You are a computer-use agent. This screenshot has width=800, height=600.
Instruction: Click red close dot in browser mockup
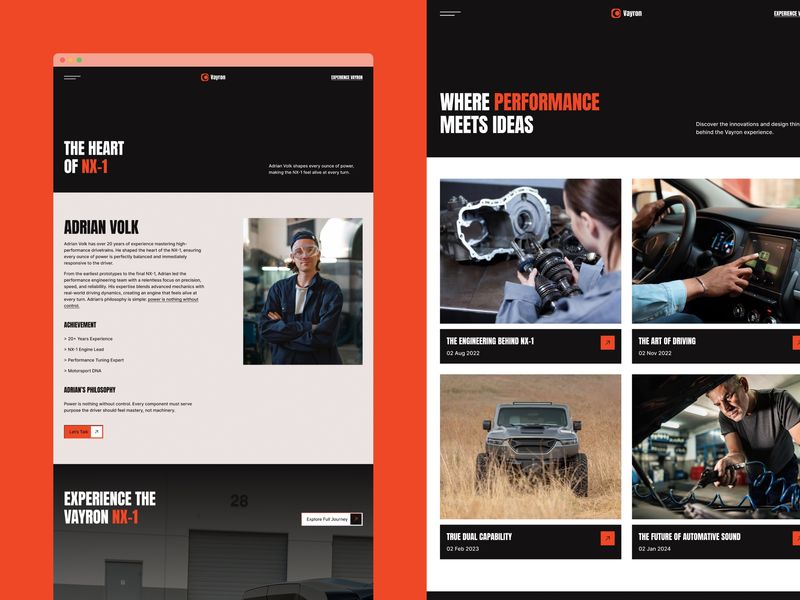pos(62,60)
